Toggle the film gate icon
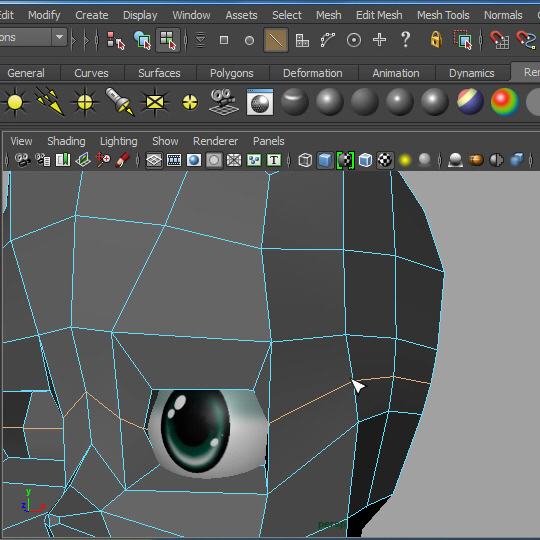This screenshot has width=540, height=540. 174,160
